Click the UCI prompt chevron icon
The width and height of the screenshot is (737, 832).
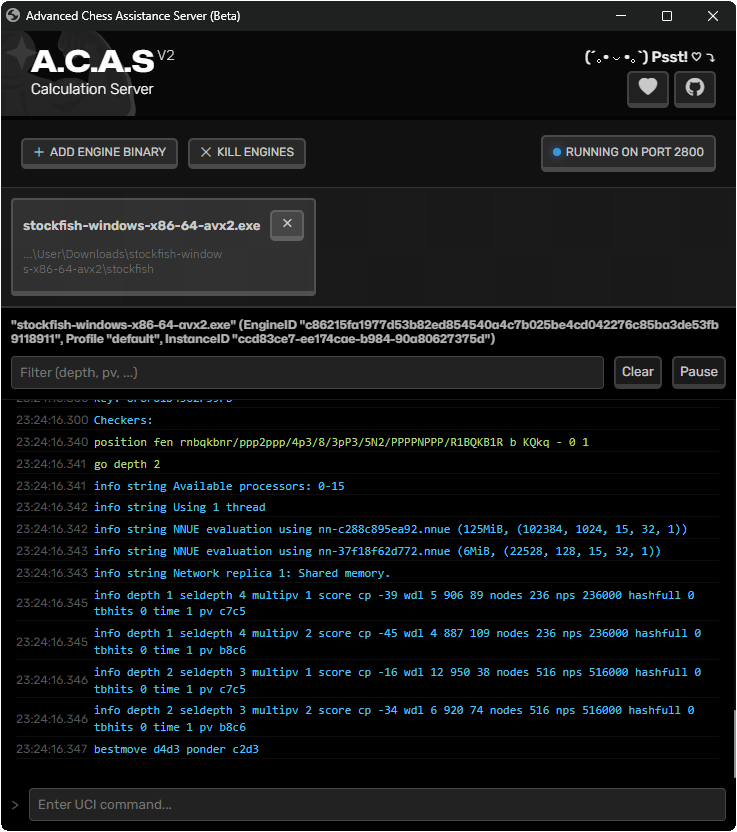[x=15, y=805]
